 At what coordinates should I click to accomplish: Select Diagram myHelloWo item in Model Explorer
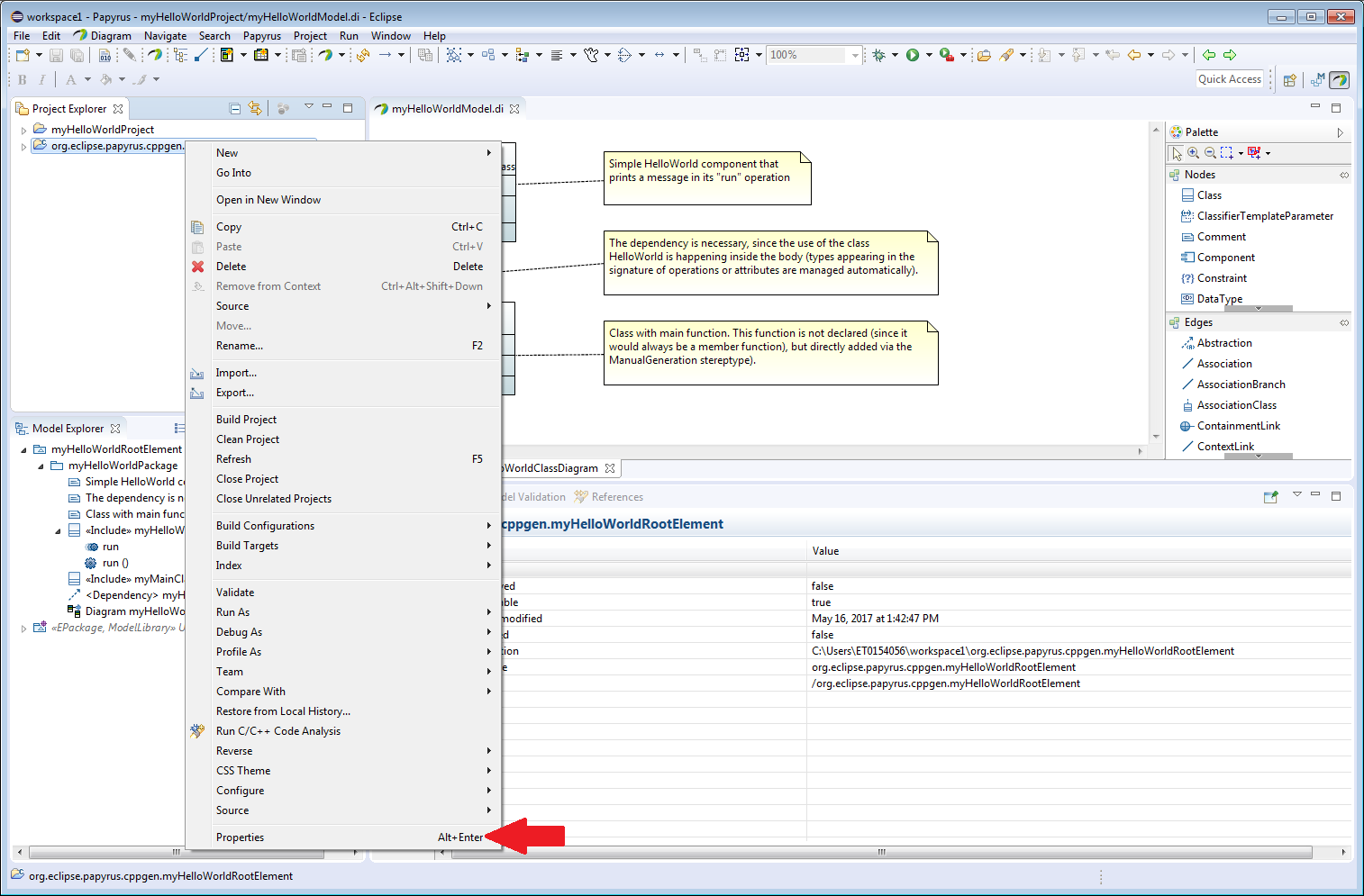tap(126, 611)
